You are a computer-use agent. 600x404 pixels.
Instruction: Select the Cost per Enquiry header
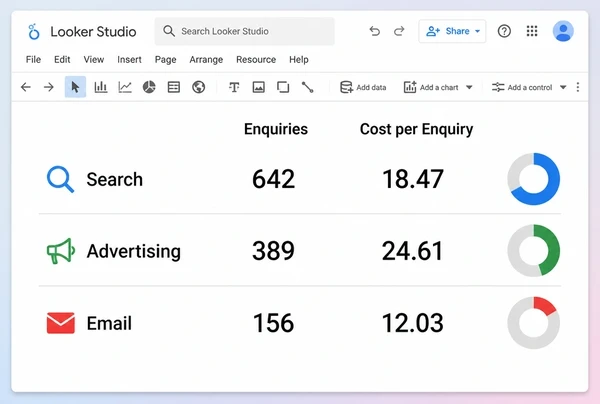point(416,129)
